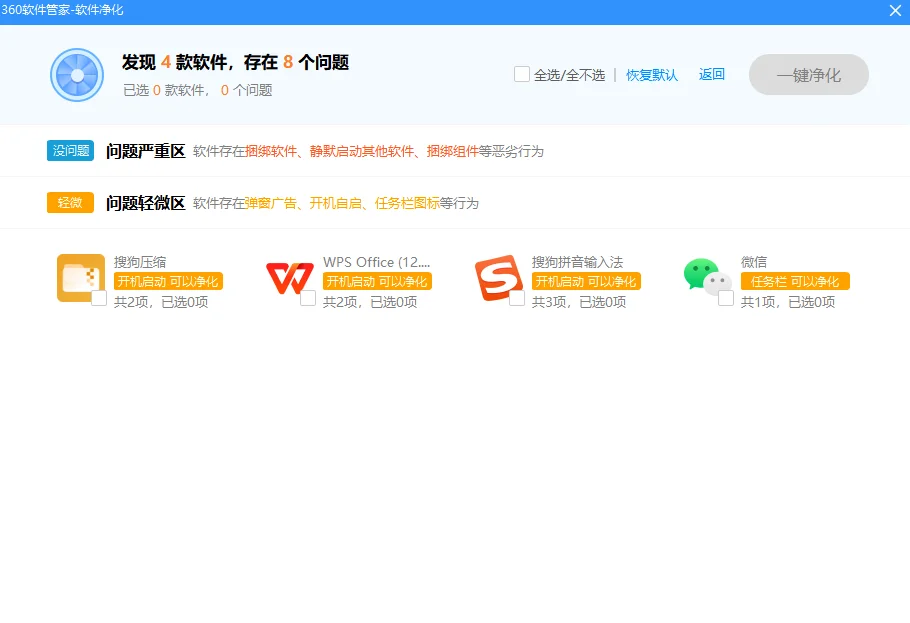Click the orange 轻微 tag in 问题轻微区 row

(68, 202)
